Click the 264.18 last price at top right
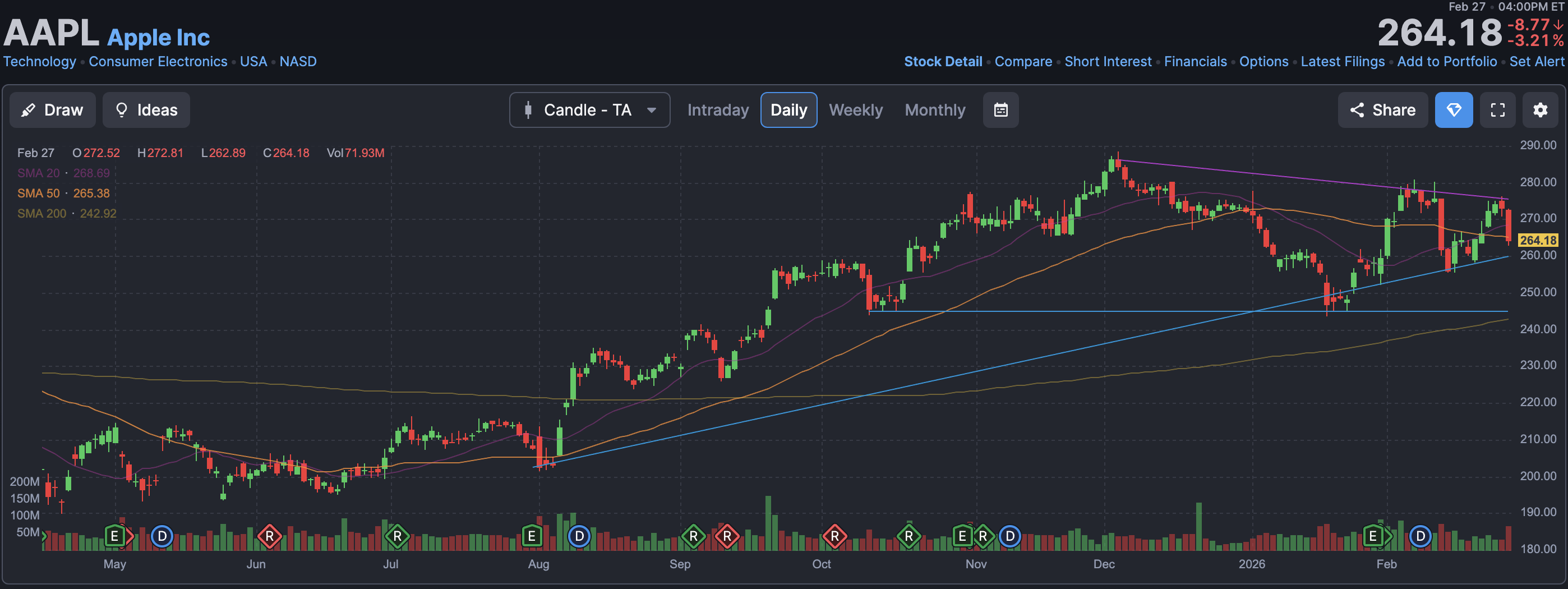This screenshot has height=589, width=1568. [1440, 33]
